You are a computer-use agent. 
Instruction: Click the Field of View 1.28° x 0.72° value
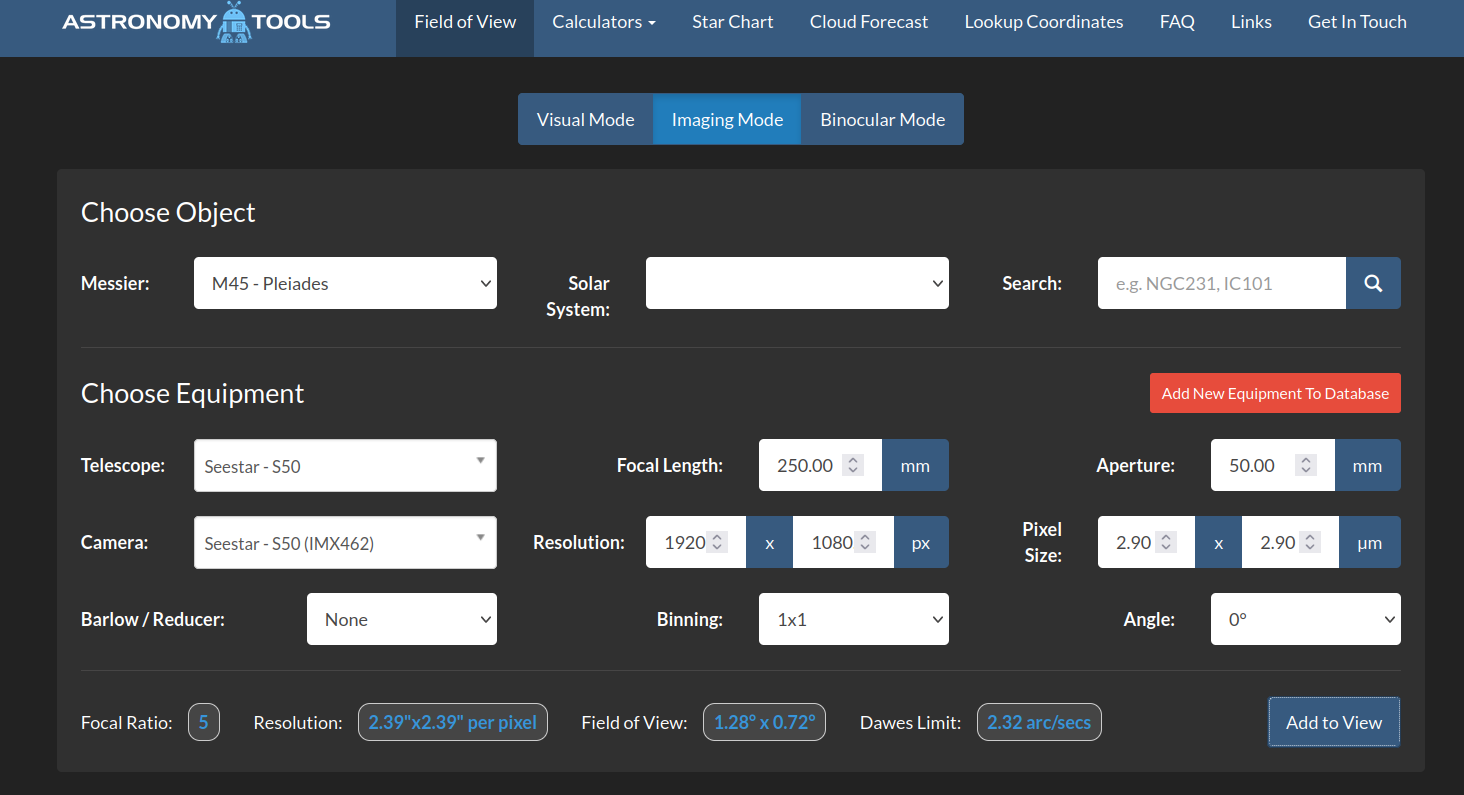point(764,722)
